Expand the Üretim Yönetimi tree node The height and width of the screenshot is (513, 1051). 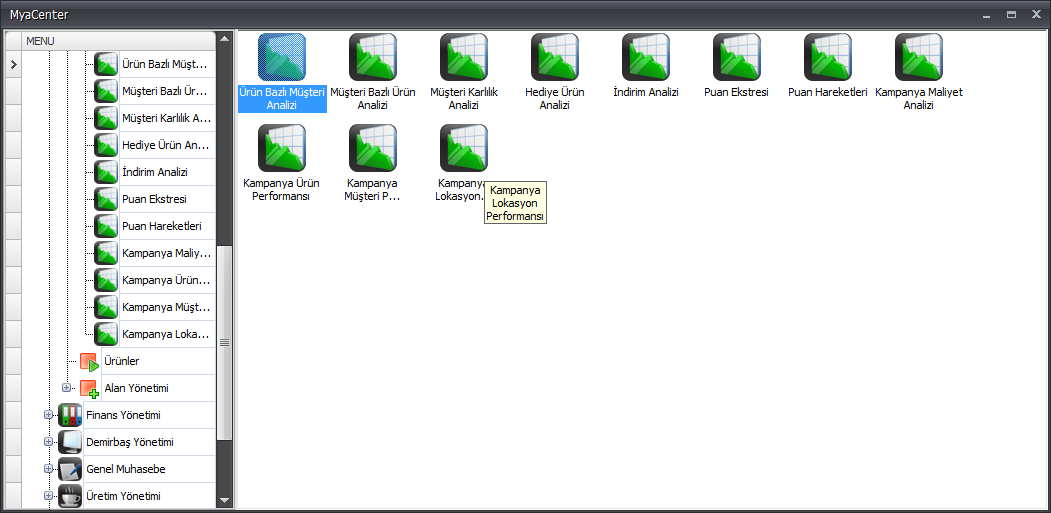pyautogui.click(x=48, y=496)
